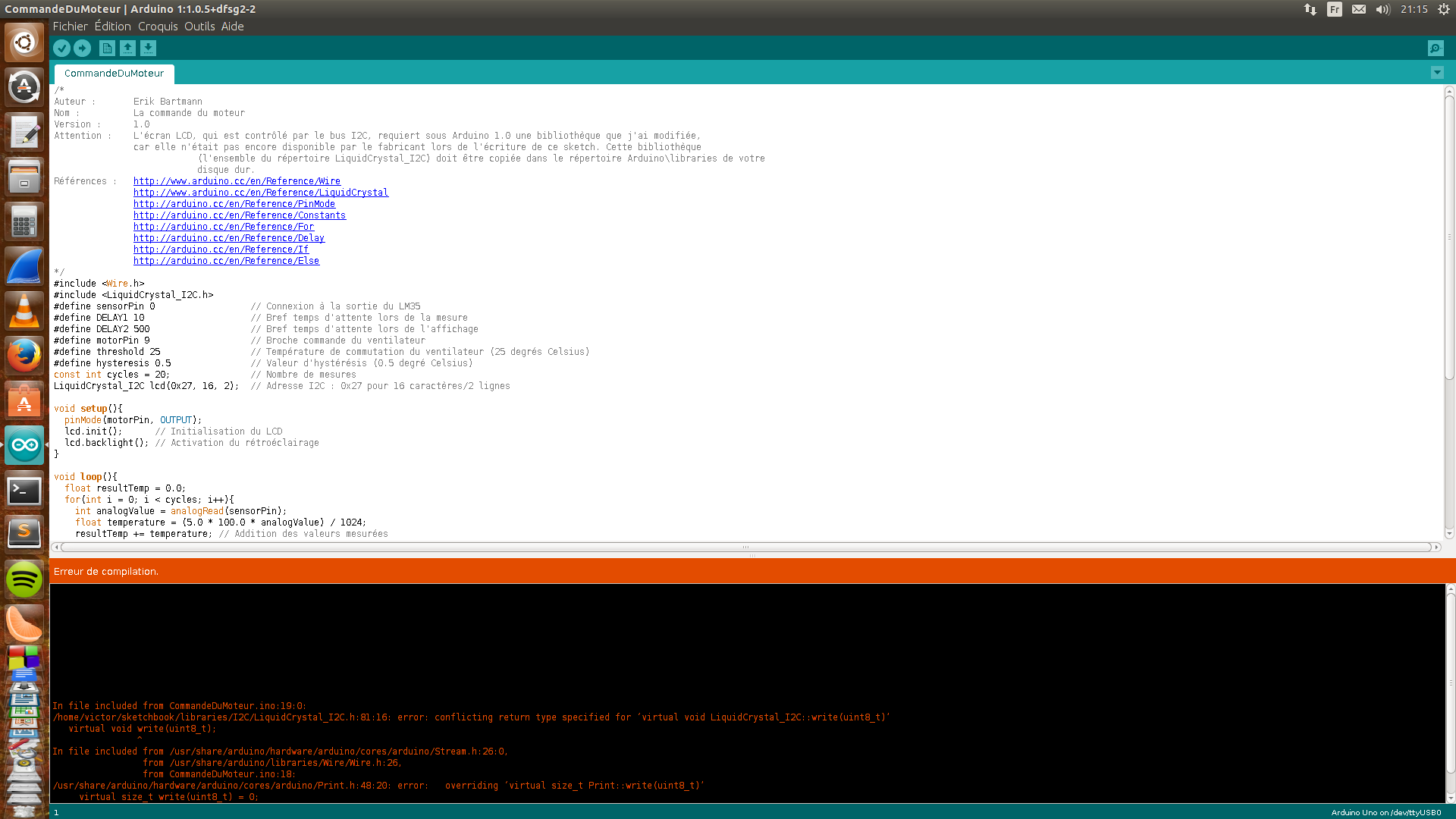Open Spotify from the launcher
Image resolution: width=1456 pixels, height=819 pixels.
24,580
